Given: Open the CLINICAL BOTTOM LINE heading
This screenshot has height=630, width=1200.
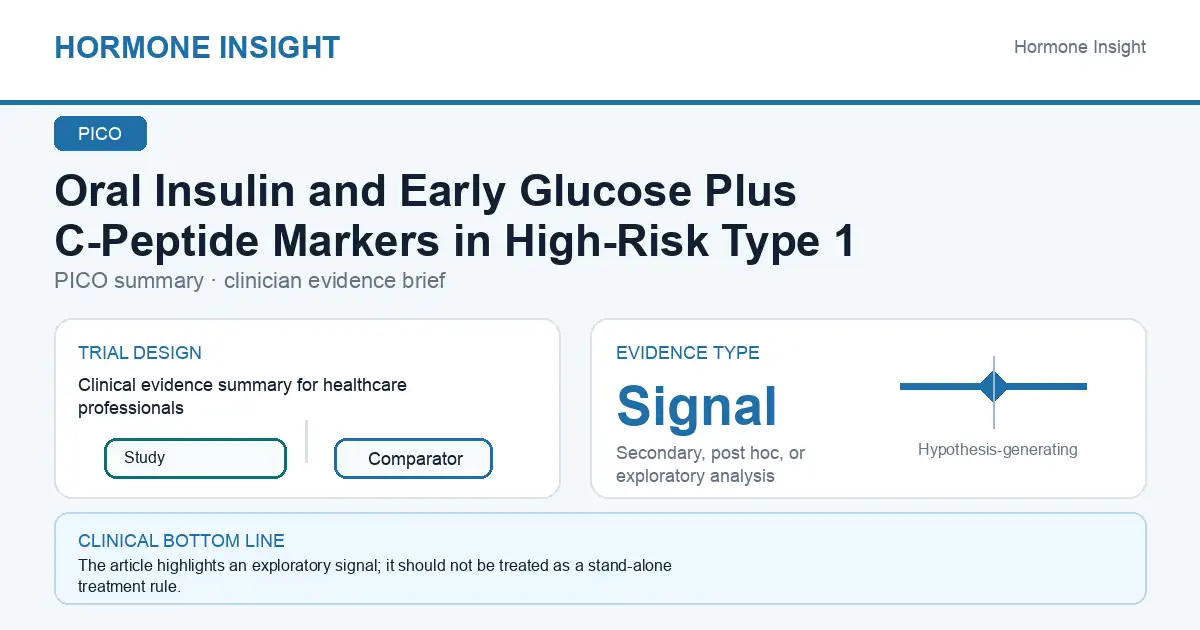Looking at the screenshot, I should coord(181,541).
